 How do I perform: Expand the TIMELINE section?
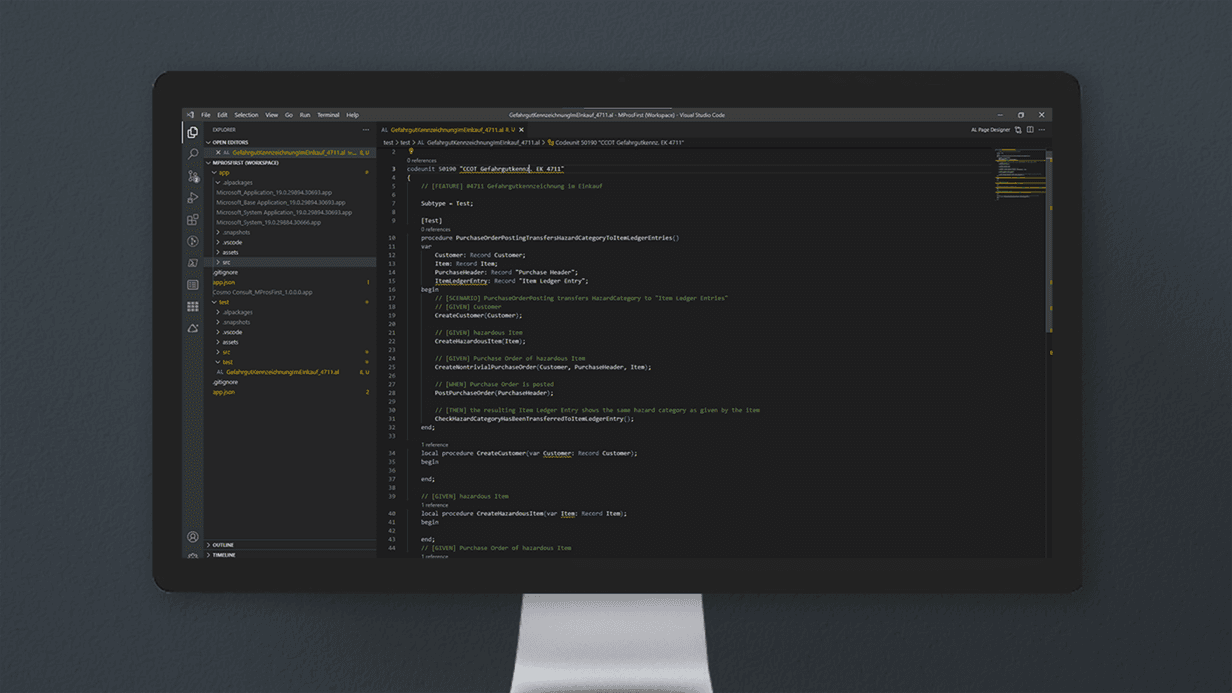pyautogui.click(x=223, y=555)
